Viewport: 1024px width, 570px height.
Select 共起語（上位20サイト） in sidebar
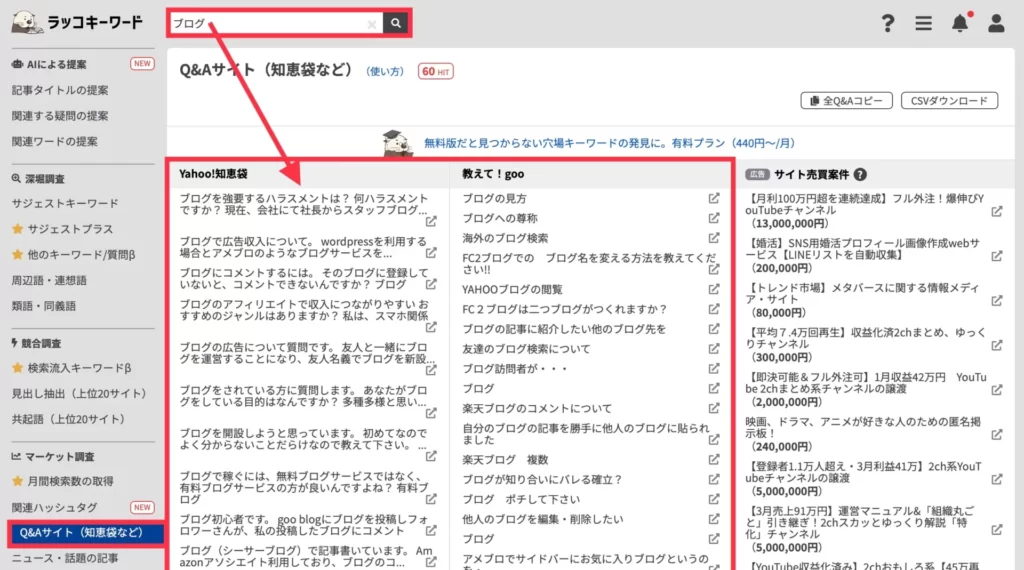tap(68, 419)
